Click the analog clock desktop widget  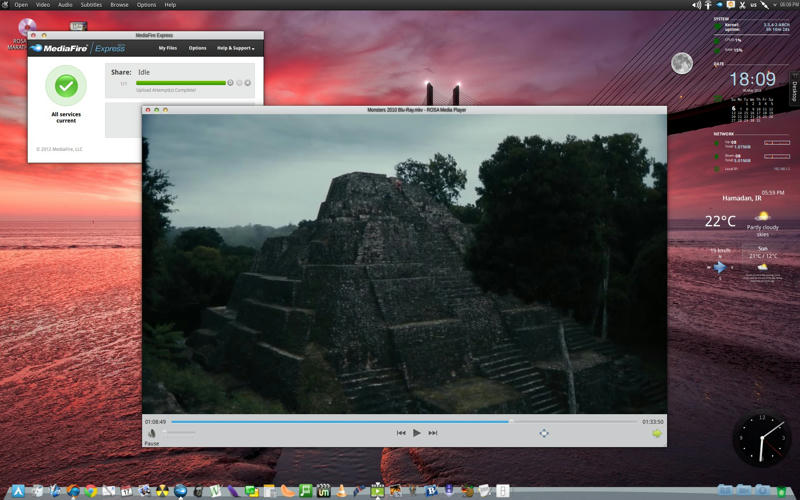761,440
